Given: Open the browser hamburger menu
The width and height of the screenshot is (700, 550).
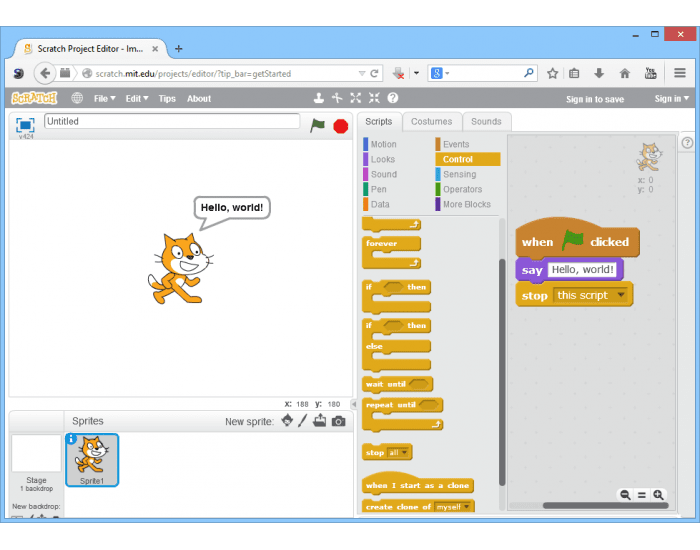Looking at the screenshot, I should (679, 73).
